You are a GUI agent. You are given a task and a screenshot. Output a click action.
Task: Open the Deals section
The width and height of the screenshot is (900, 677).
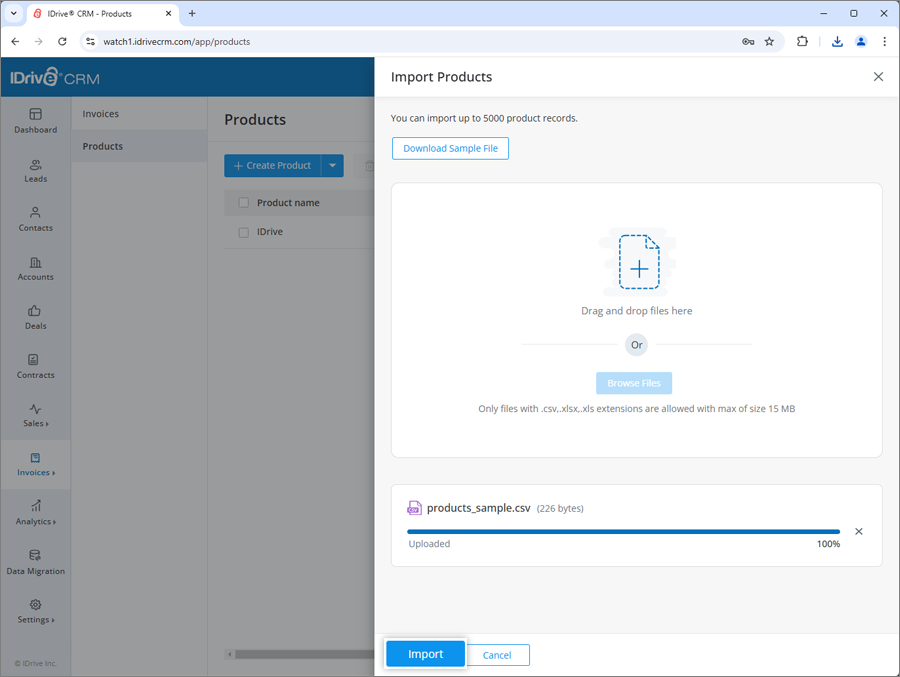tap(35, 318)
